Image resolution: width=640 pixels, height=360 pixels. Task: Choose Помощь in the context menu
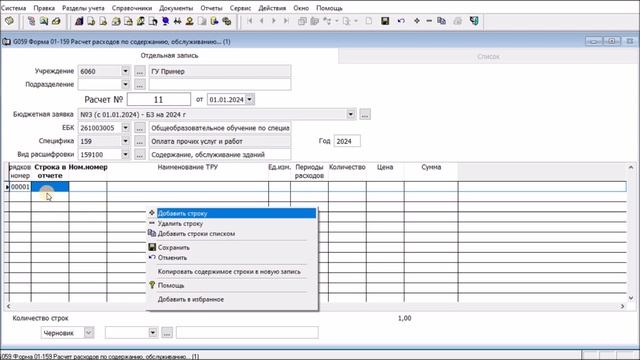point(232,285)
